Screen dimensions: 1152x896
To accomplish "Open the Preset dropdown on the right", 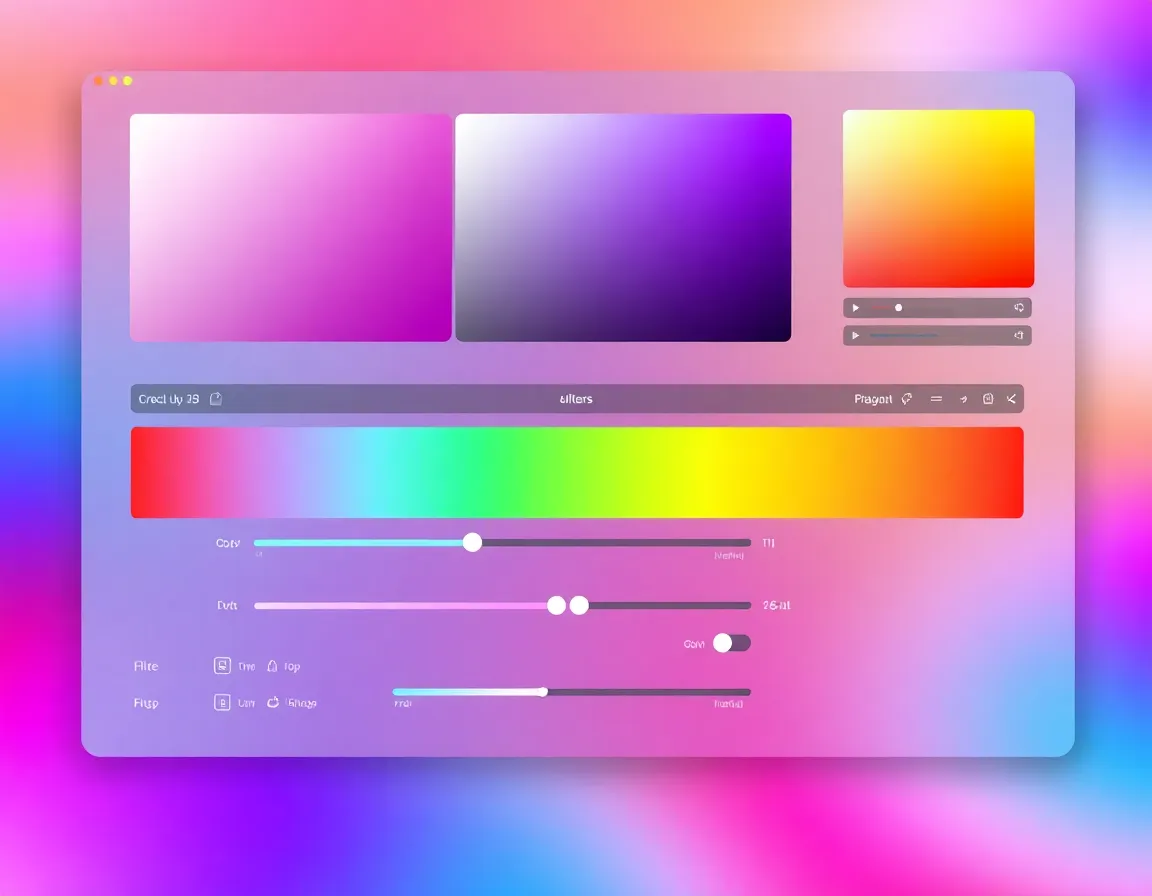I will pyautogui.click(x=875, y=398).
